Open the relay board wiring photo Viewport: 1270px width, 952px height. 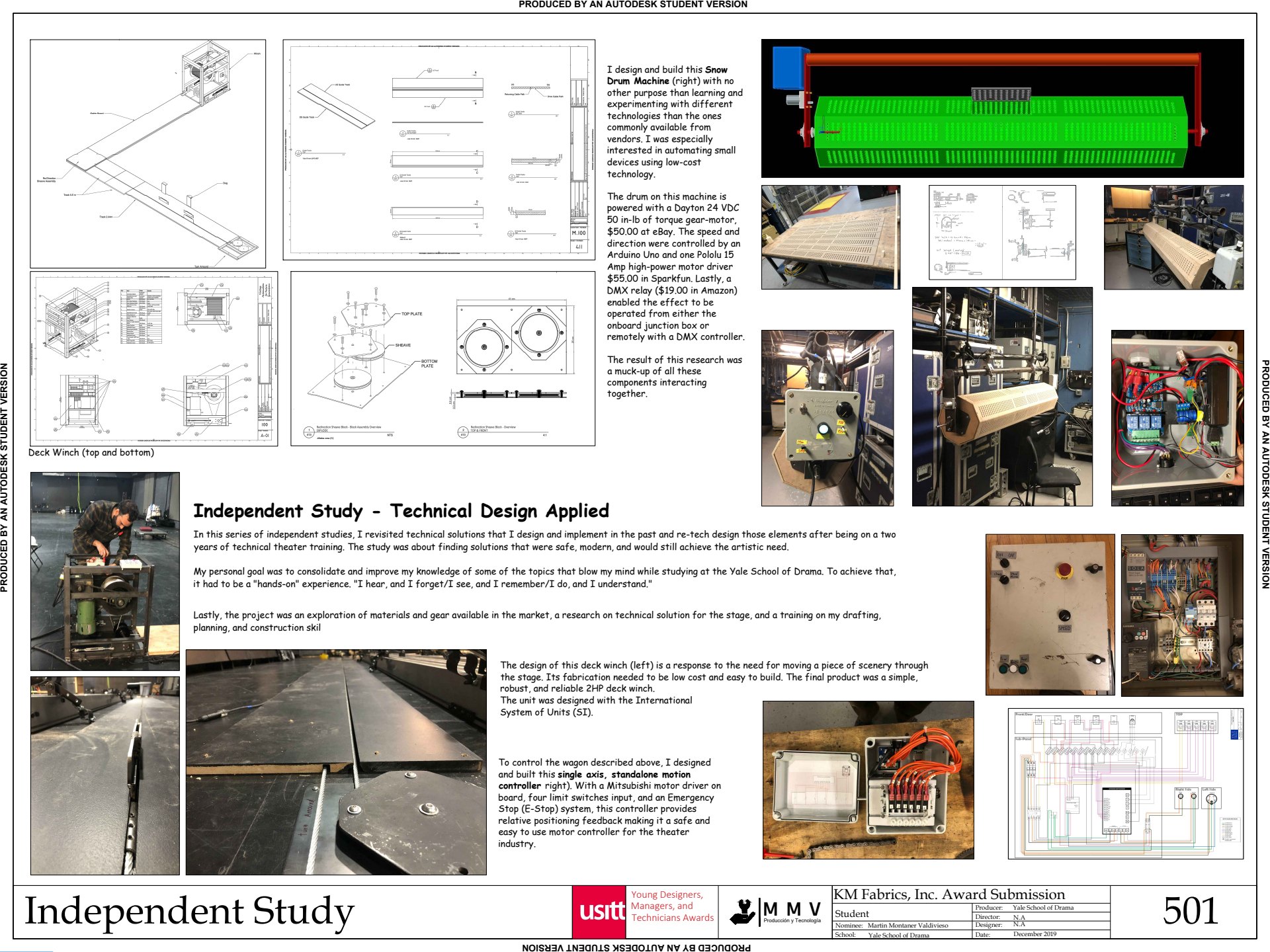coord(1177,418)
